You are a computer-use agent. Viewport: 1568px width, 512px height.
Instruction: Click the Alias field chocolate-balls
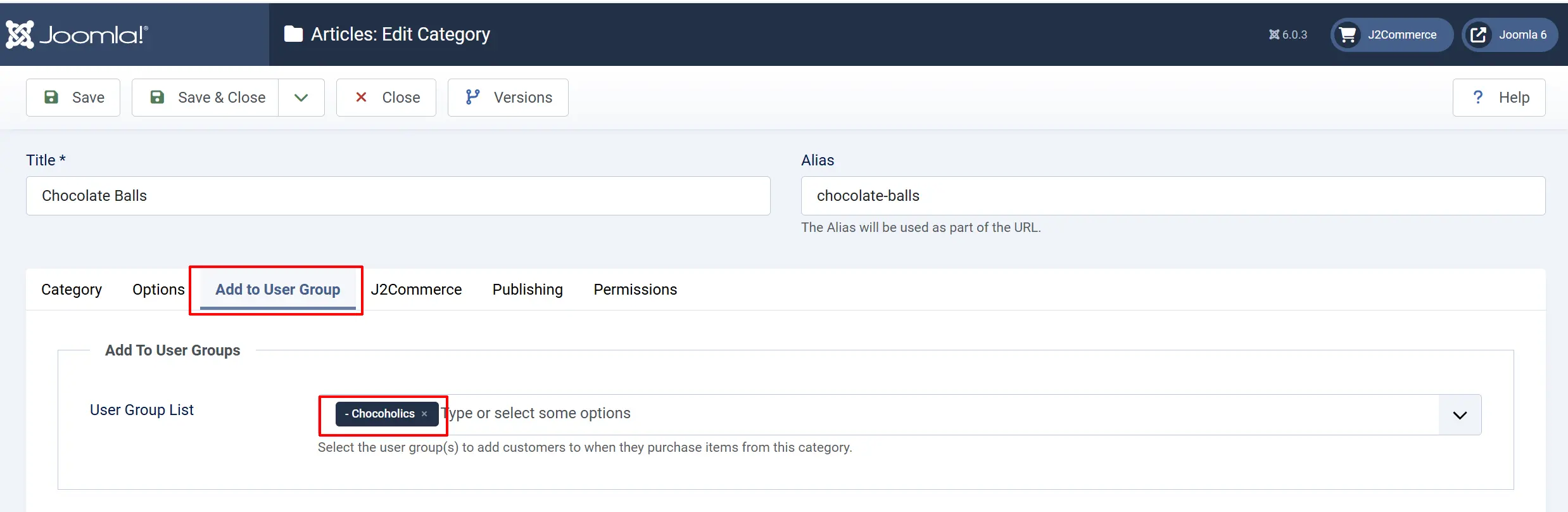[x=1173, y=196]
